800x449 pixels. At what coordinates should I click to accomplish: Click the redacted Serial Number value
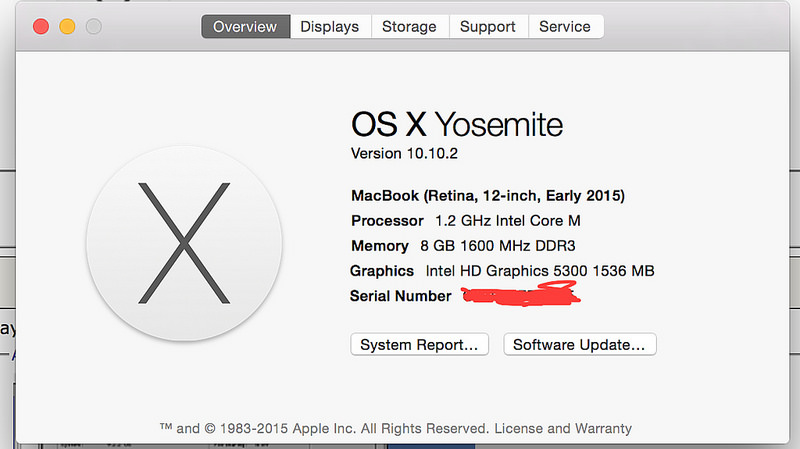point(520,295)
